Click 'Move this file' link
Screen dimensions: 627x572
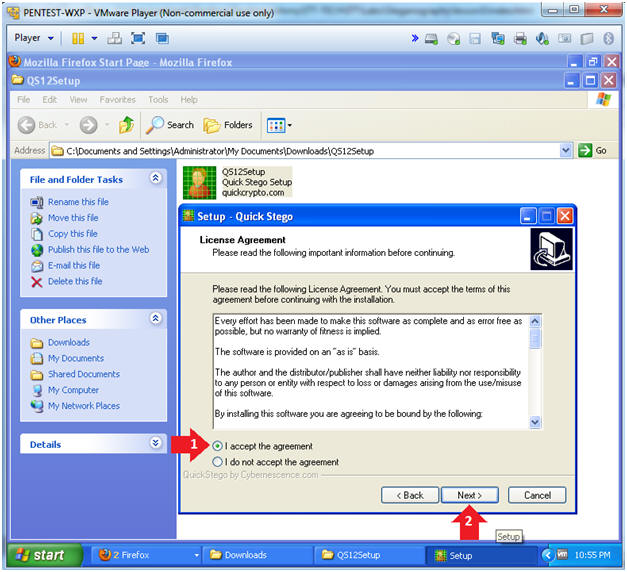73,218
